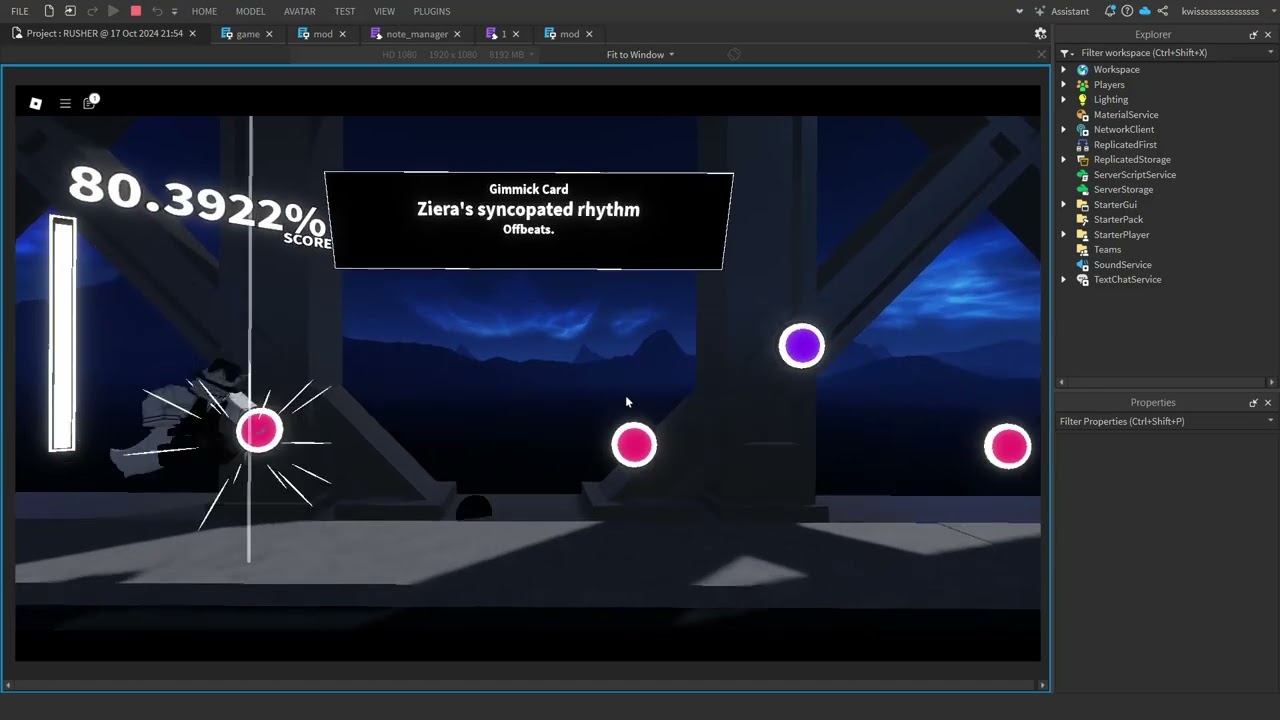Image resolution: width=1280 pixels, height=720 pixels.
Task: Open the in-game chat icon with badge
Action: [90, 102]
